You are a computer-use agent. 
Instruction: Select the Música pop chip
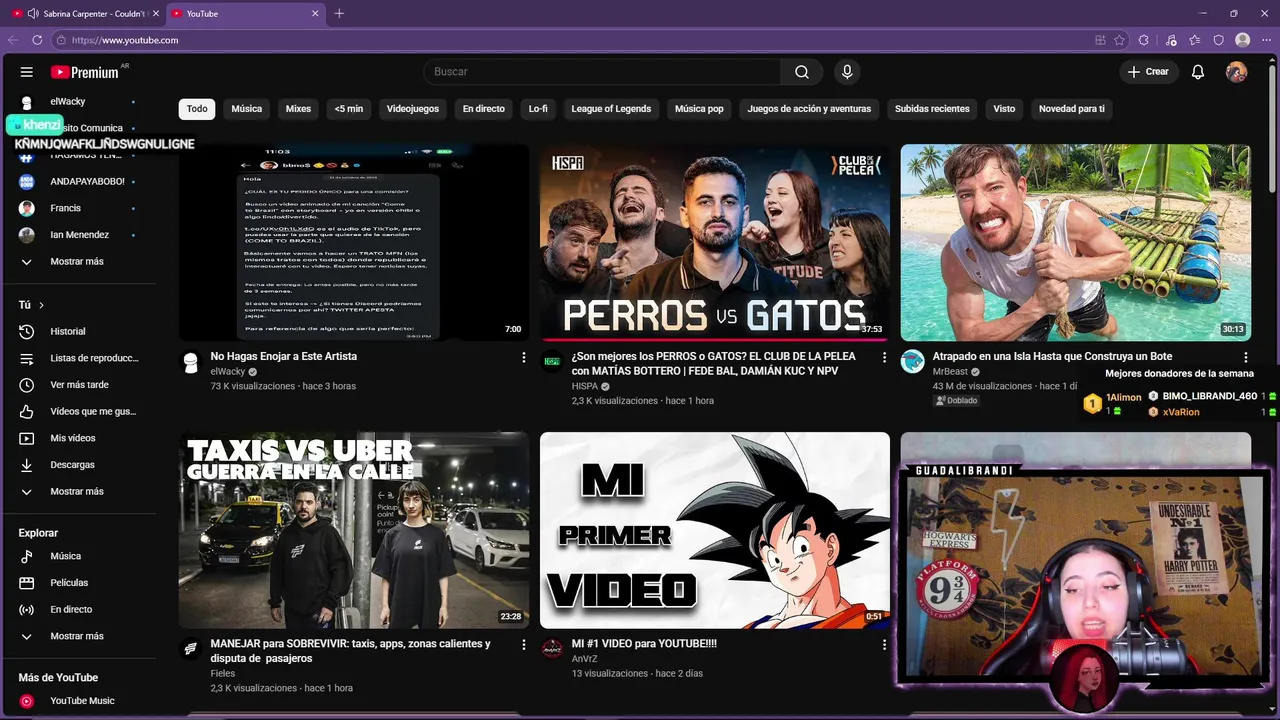click(x=699, y=109)
